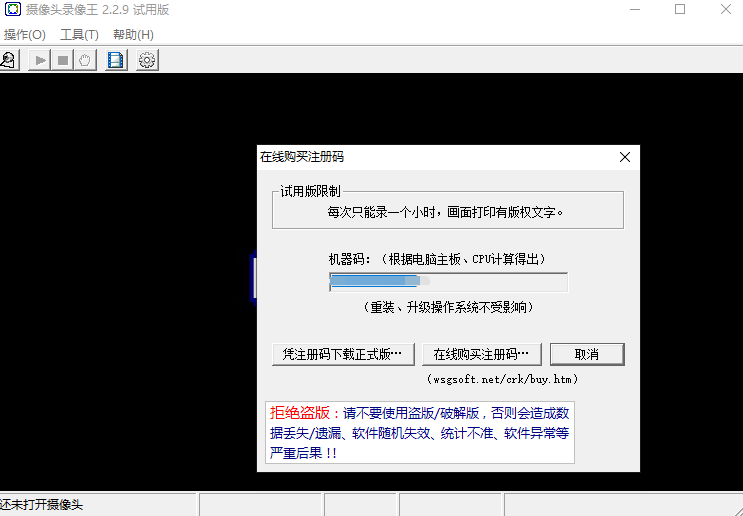Open the 操作(O) menu
Screen dimensions: 743x516
pos(25,35)
